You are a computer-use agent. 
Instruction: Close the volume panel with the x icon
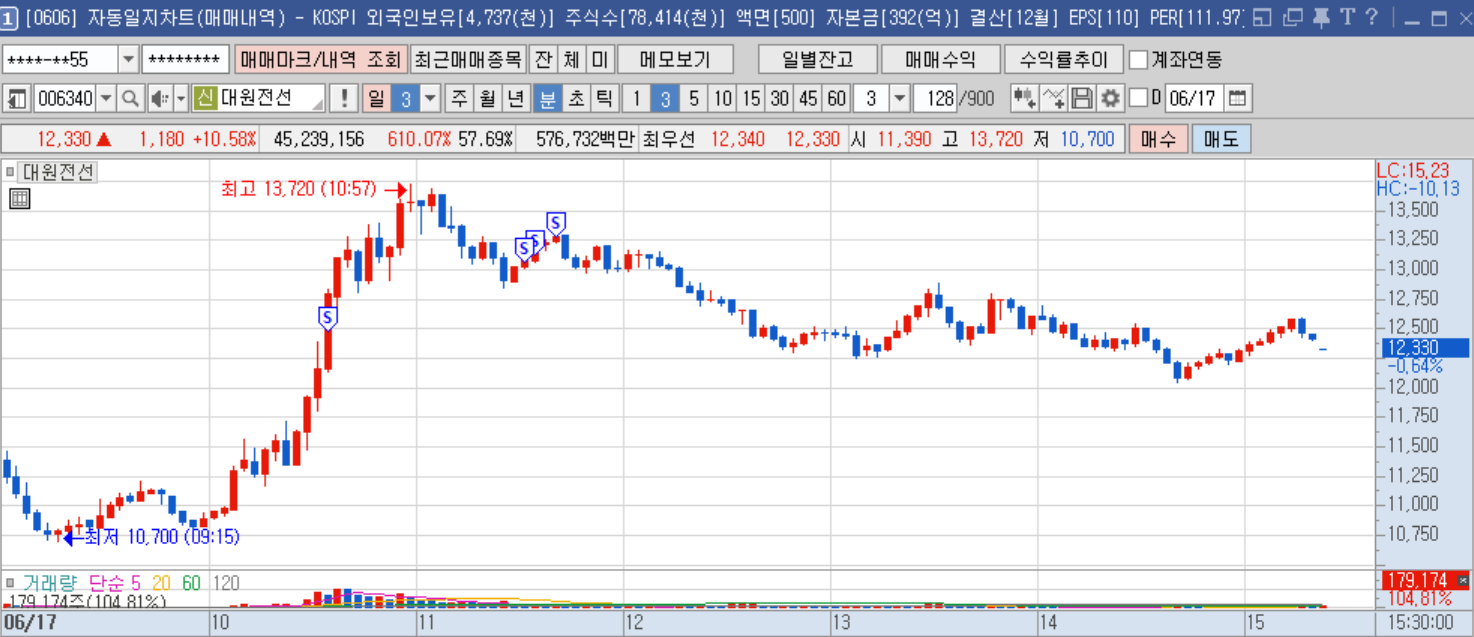[x=1464, y=580]
